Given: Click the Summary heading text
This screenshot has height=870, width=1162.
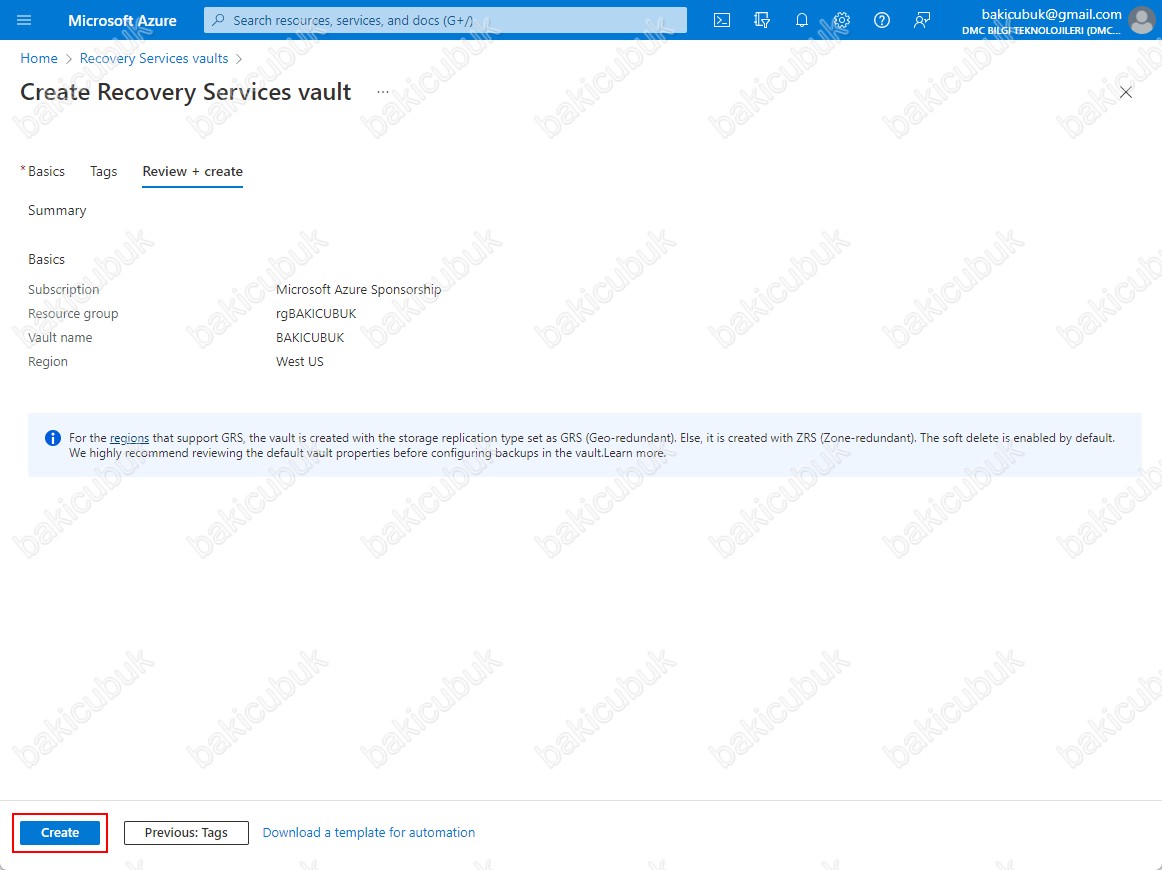Looking at the screenshot, I should pos(57,210).
